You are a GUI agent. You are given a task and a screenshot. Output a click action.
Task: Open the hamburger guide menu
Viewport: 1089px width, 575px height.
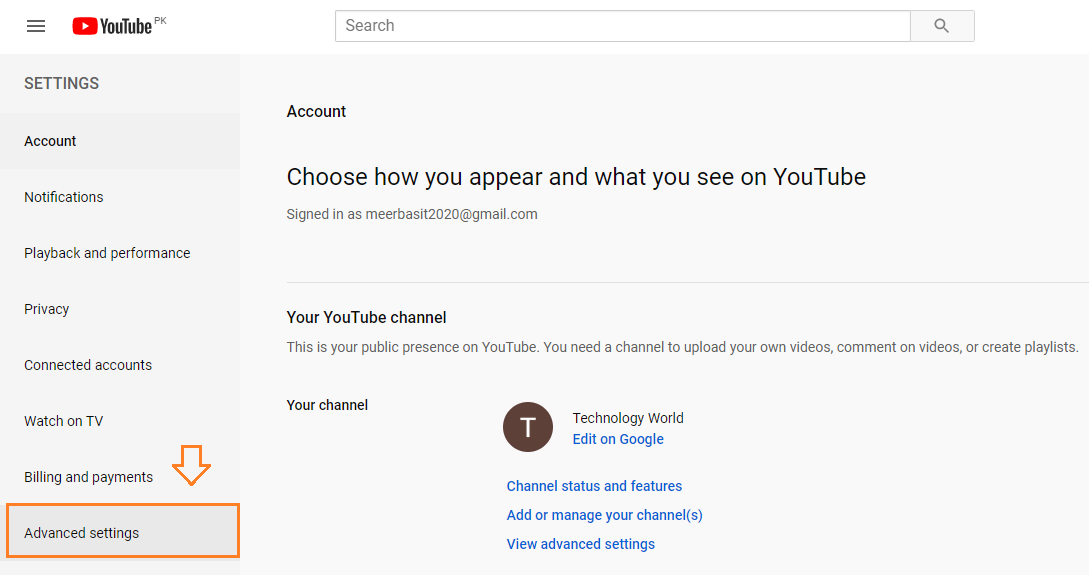pyautogui.click(x=36, y=26)
